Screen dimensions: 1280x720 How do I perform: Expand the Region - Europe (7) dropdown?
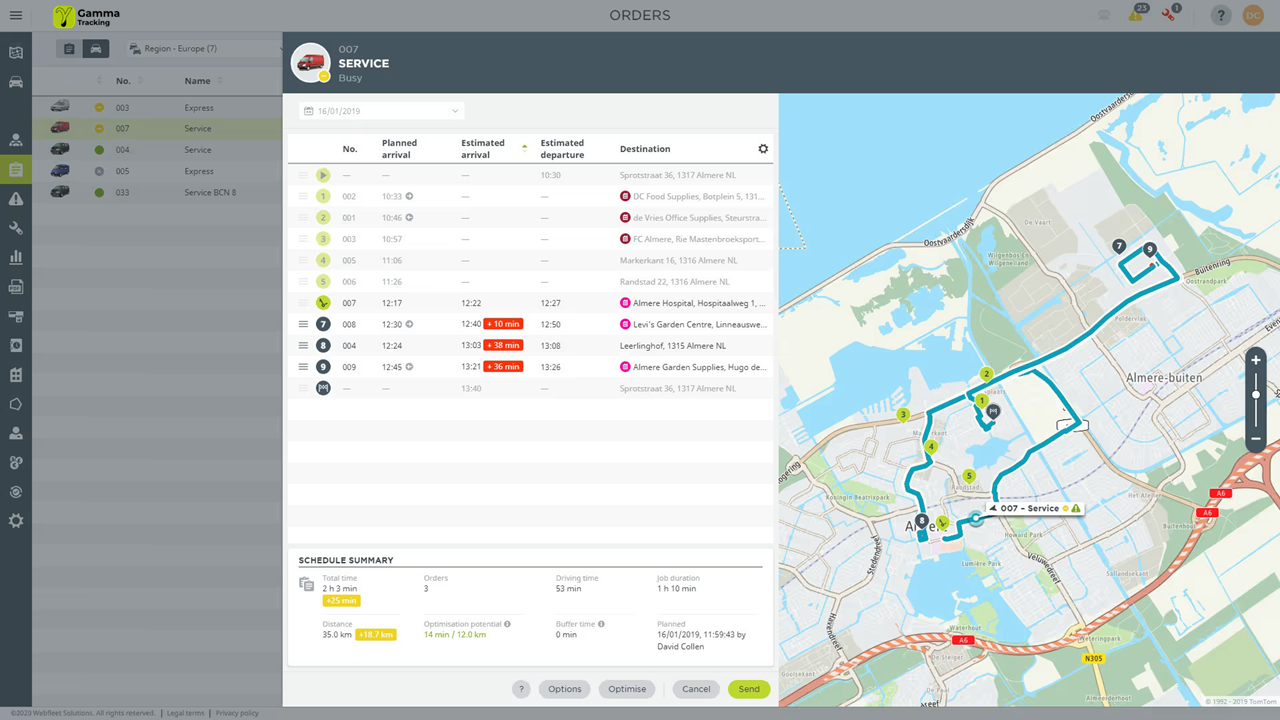[205, 49]
